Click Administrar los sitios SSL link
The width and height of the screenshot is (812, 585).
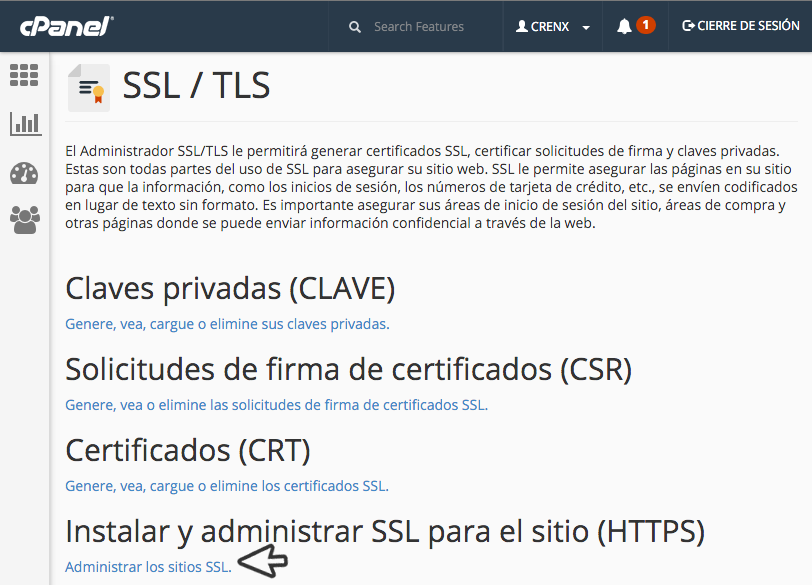pos(148,567)
